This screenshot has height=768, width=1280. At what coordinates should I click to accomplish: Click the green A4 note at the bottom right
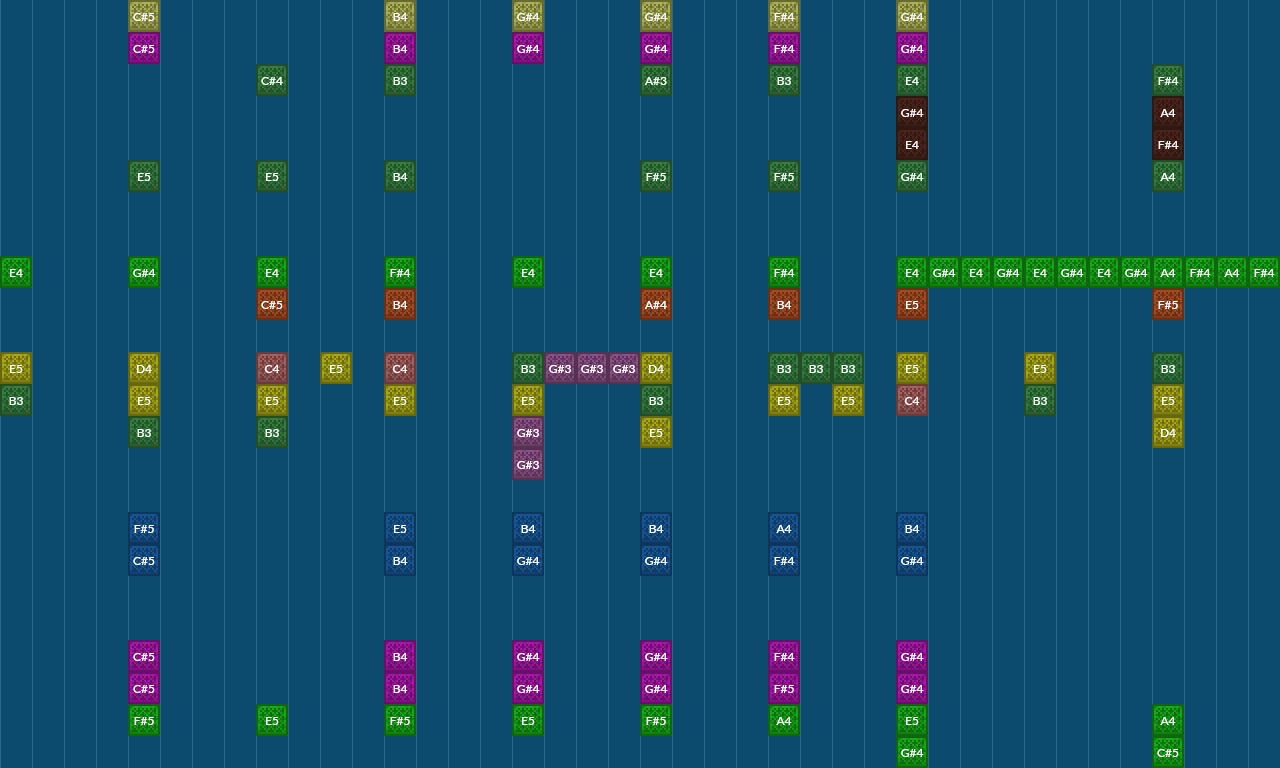click(1167, 720)
